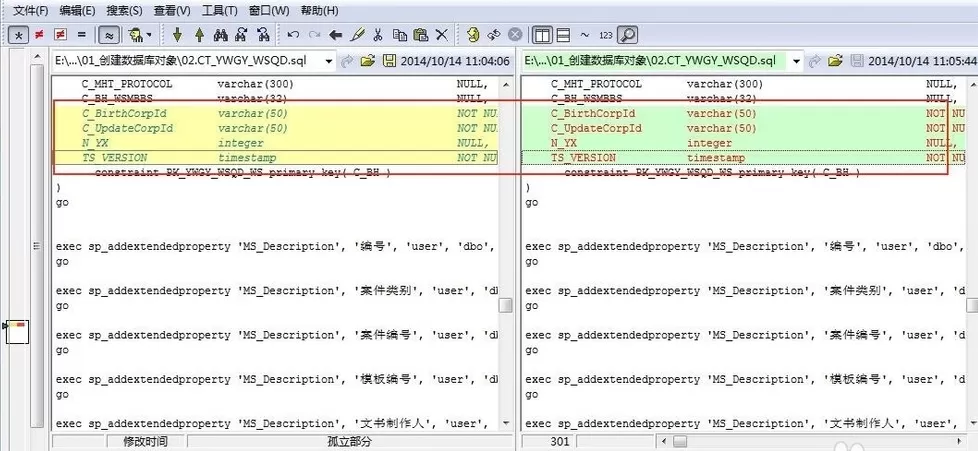This screenshot has height=451, width=978.
Task: Switch to over-under layout
Action: pyautogui.click(x=563, y=35)
